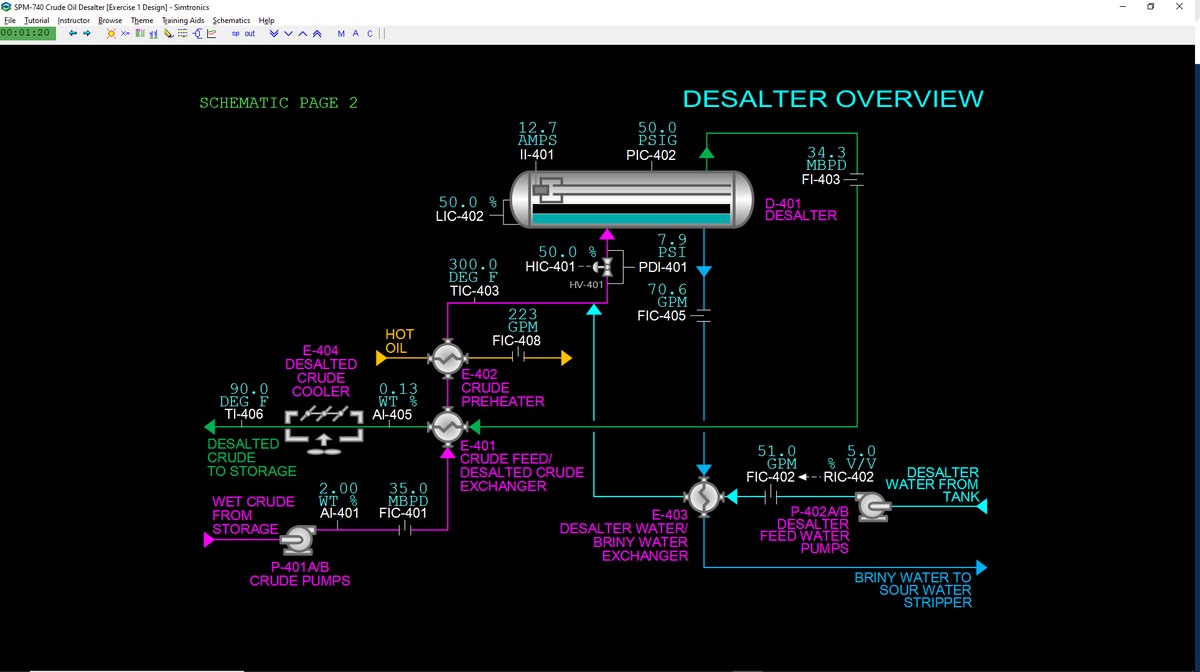Set controller mode to M manual
Screen dimensions: 1200x672
tap(341, 33)
